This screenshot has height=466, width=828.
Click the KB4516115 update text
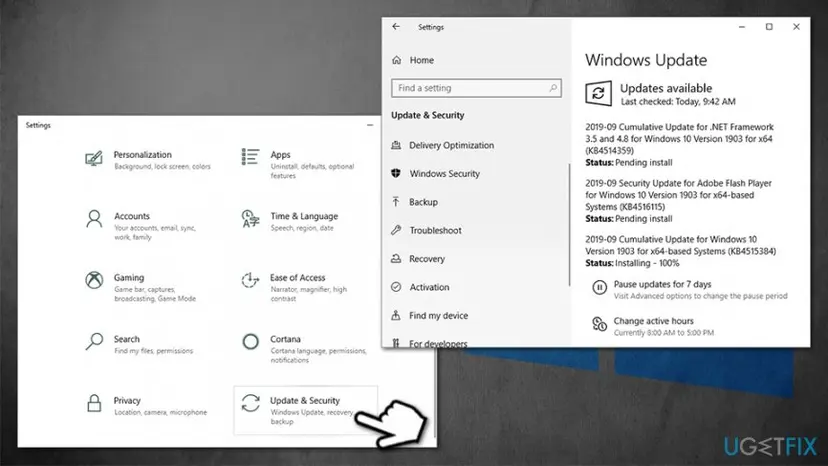(x=679, y=195)
